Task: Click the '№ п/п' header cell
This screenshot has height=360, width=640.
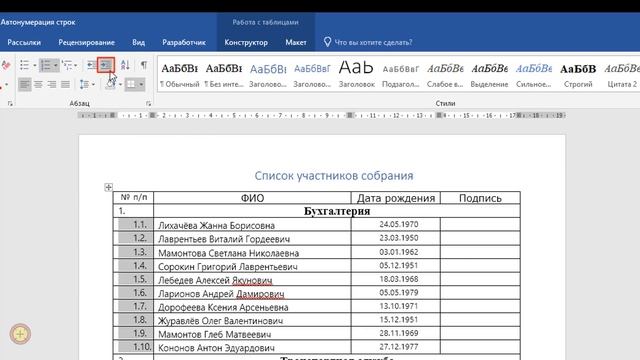Action: [133, 198]
